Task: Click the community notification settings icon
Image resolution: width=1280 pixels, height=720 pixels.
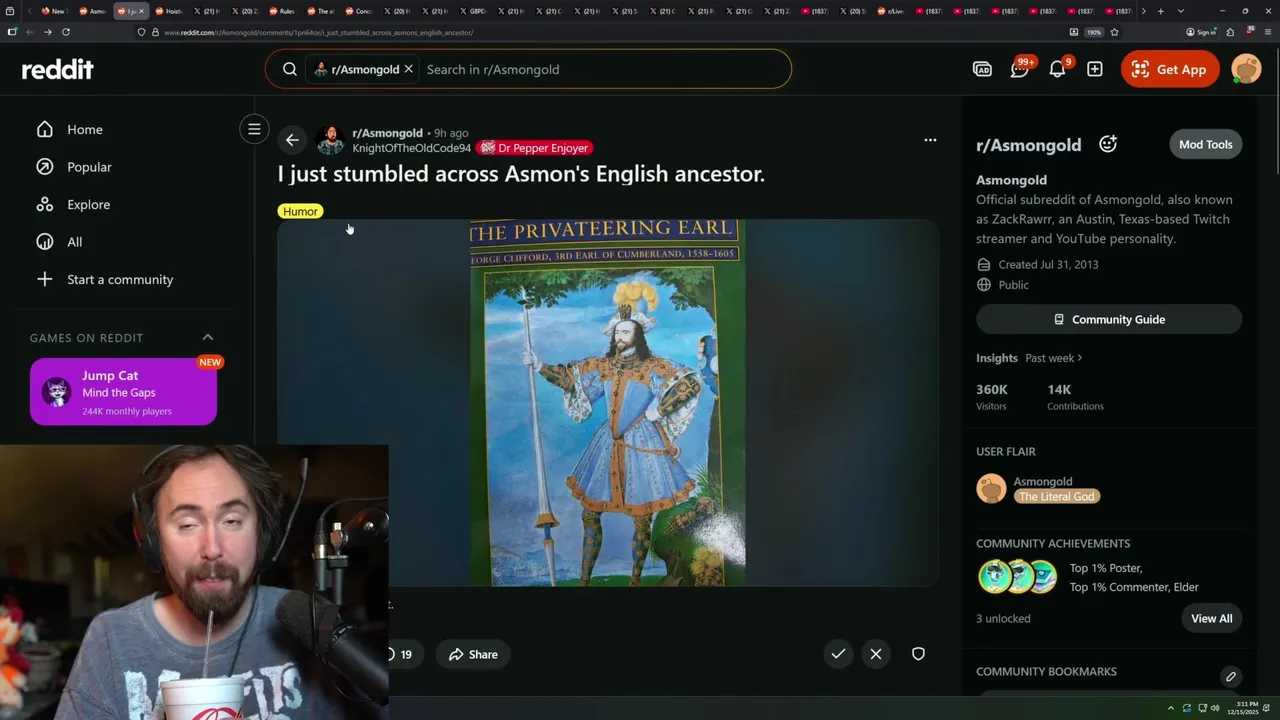Action: click(x=1108, y=144)
